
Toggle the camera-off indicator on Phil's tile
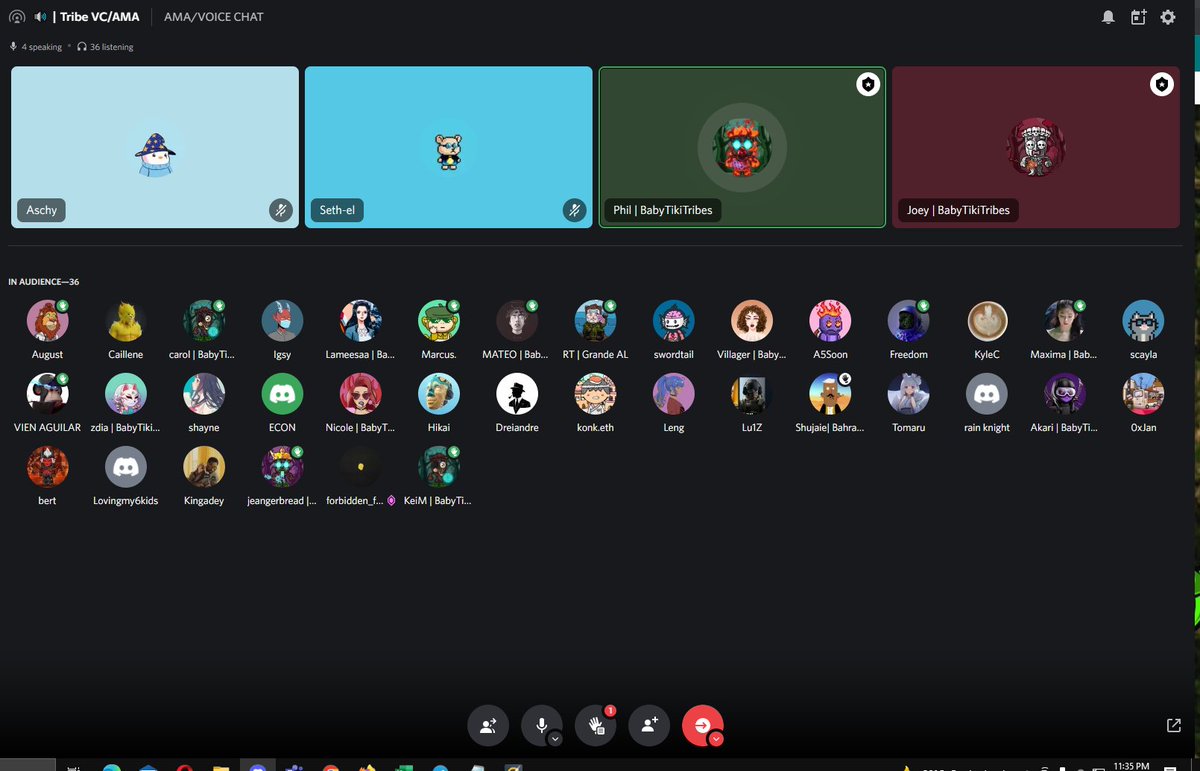pos(867,85)
